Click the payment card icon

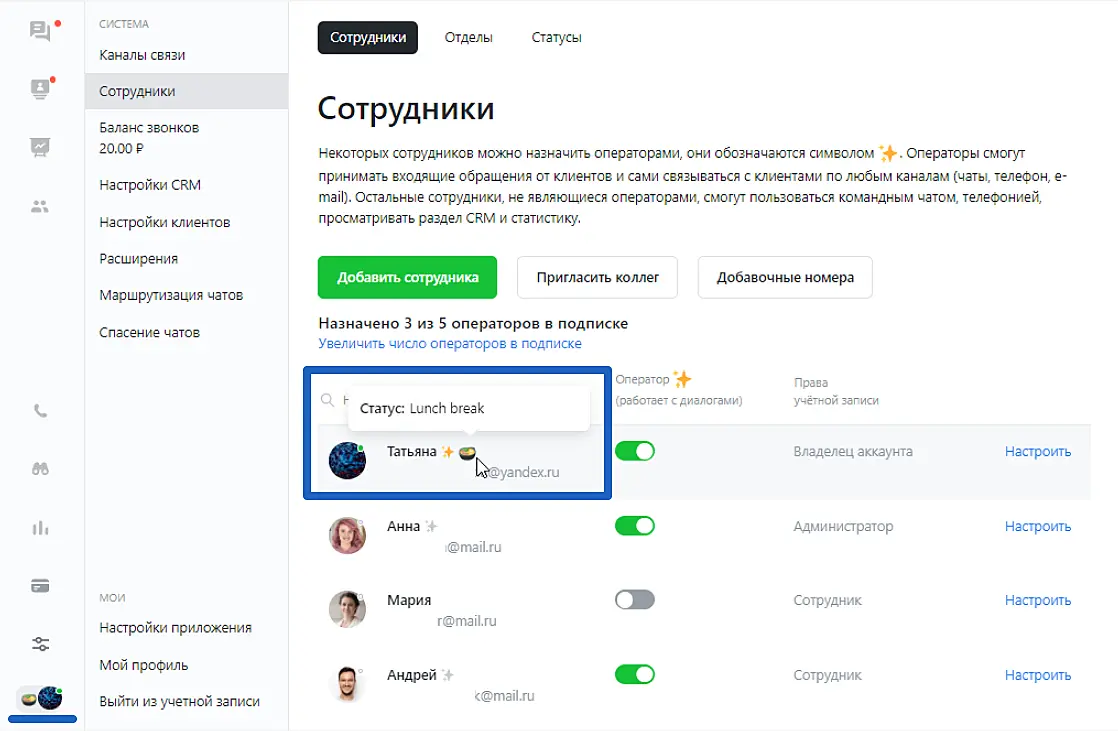click(40, 586)
